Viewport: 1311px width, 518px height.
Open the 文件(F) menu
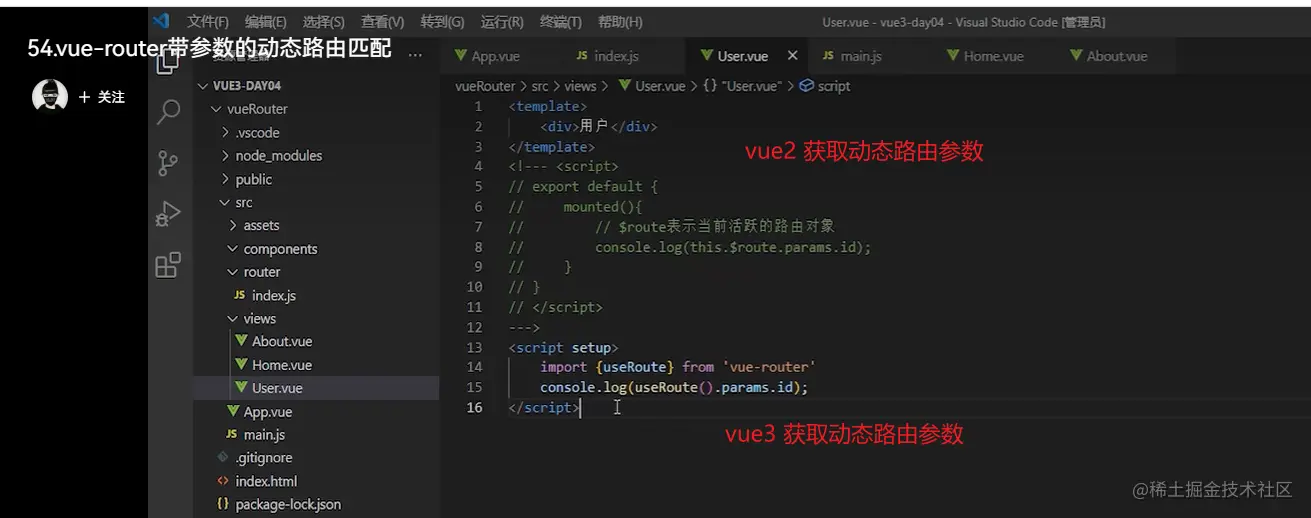[x=208, y=22]
